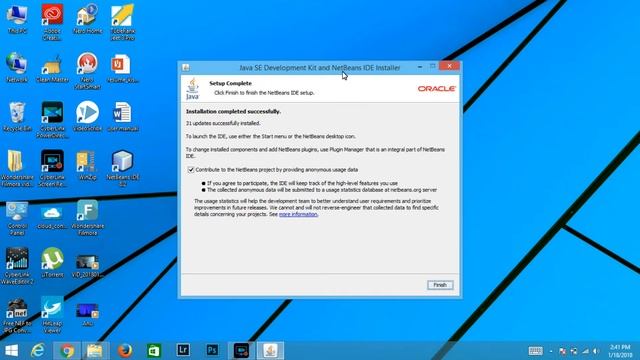The height and width of the screenshot is (360, 640).
Task: Open the Windows Start button
Action: [11, 351]
